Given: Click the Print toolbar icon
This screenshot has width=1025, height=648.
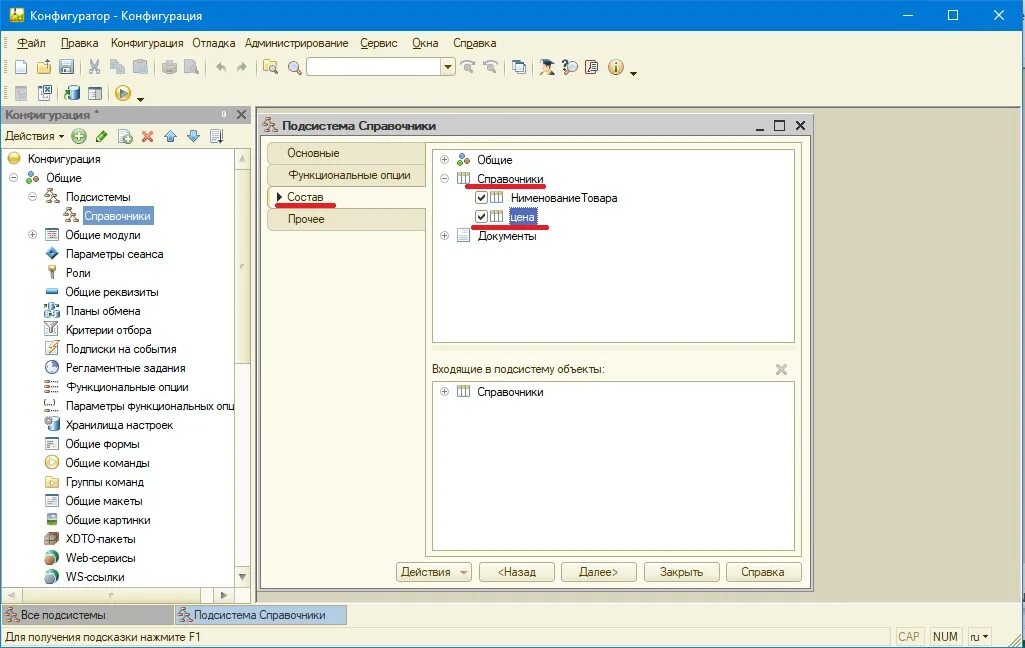Looking at the screenshot, I should point(169,67).
